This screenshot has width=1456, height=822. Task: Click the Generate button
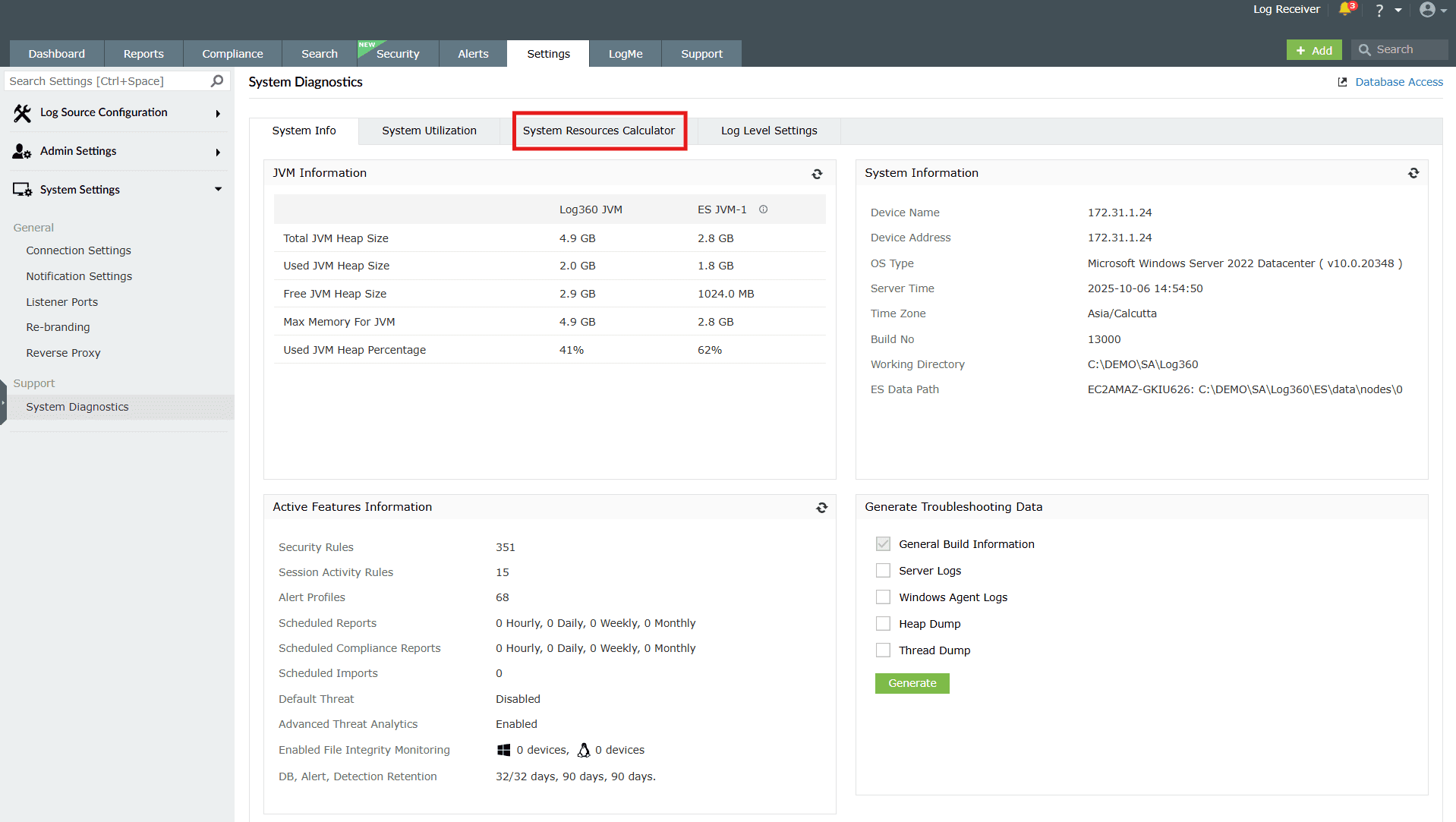click(912, 683)
